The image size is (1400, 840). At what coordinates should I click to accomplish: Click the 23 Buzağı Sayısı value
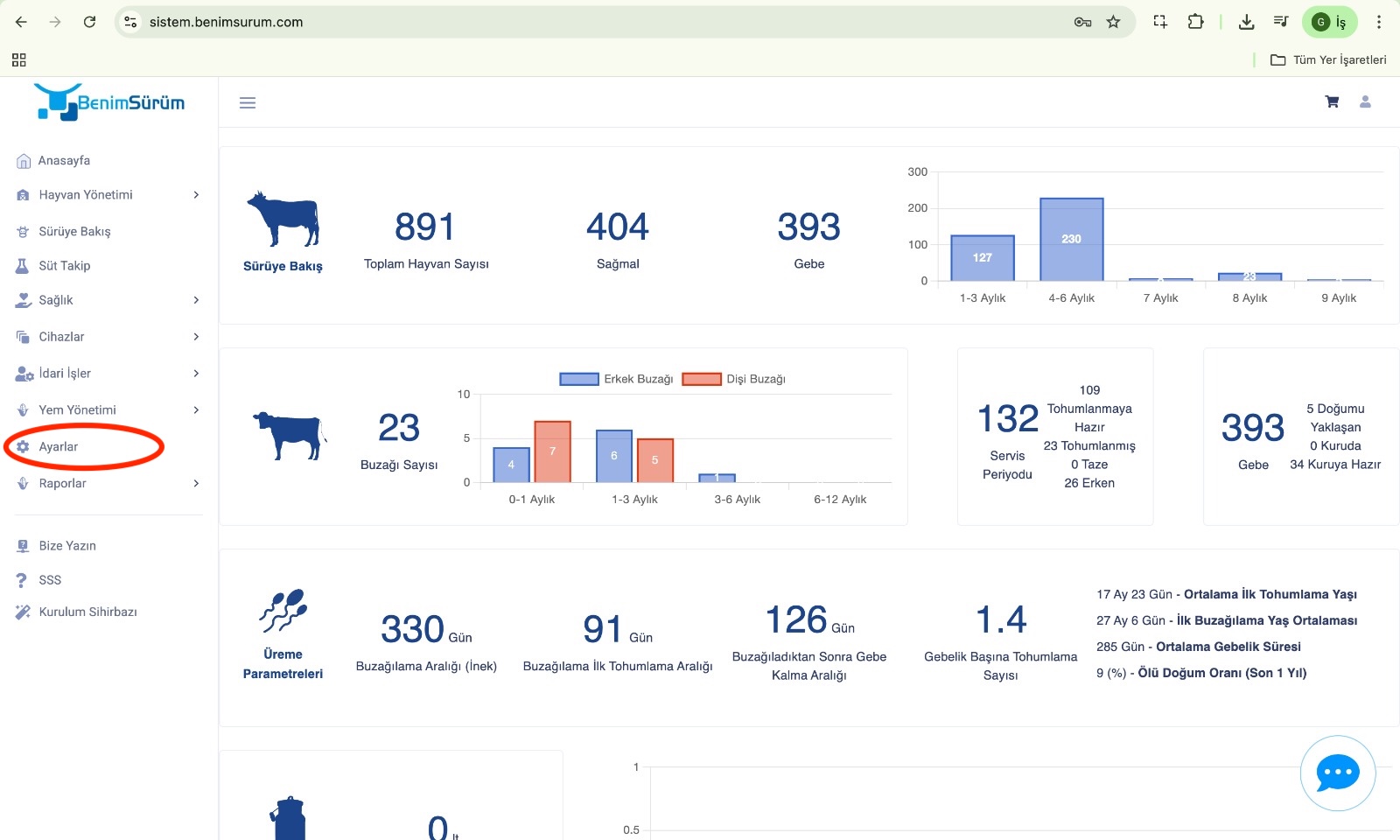(x=399, y=429)
